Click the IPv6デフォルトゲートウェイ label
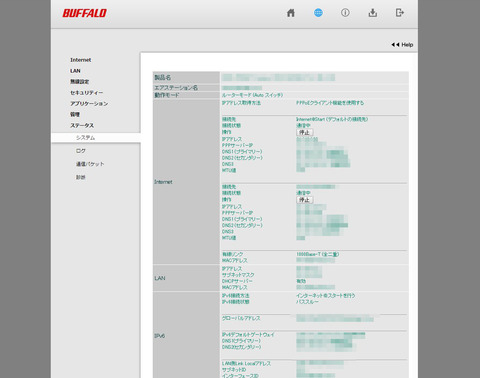480x378 pixels. pyautogui.click(x=248, y=335)
